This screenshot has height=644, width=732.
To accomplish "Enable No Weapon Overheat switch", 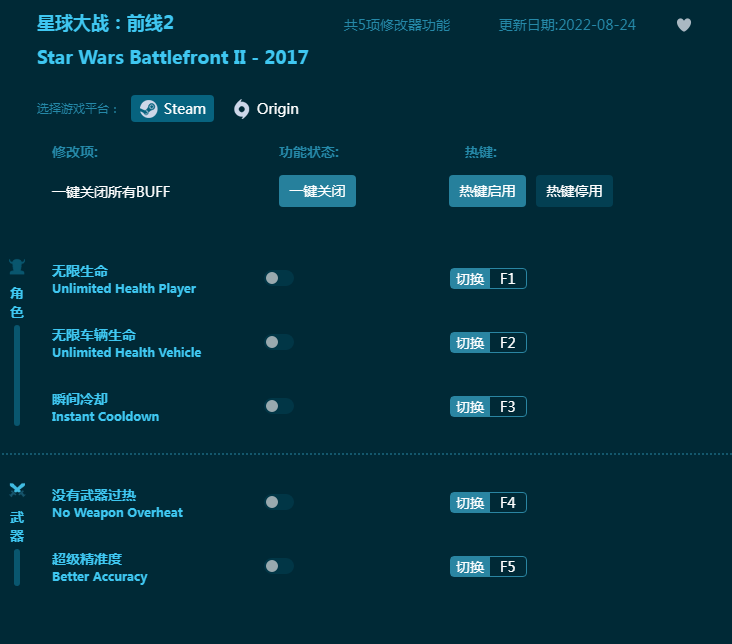I will coord(279,502).
